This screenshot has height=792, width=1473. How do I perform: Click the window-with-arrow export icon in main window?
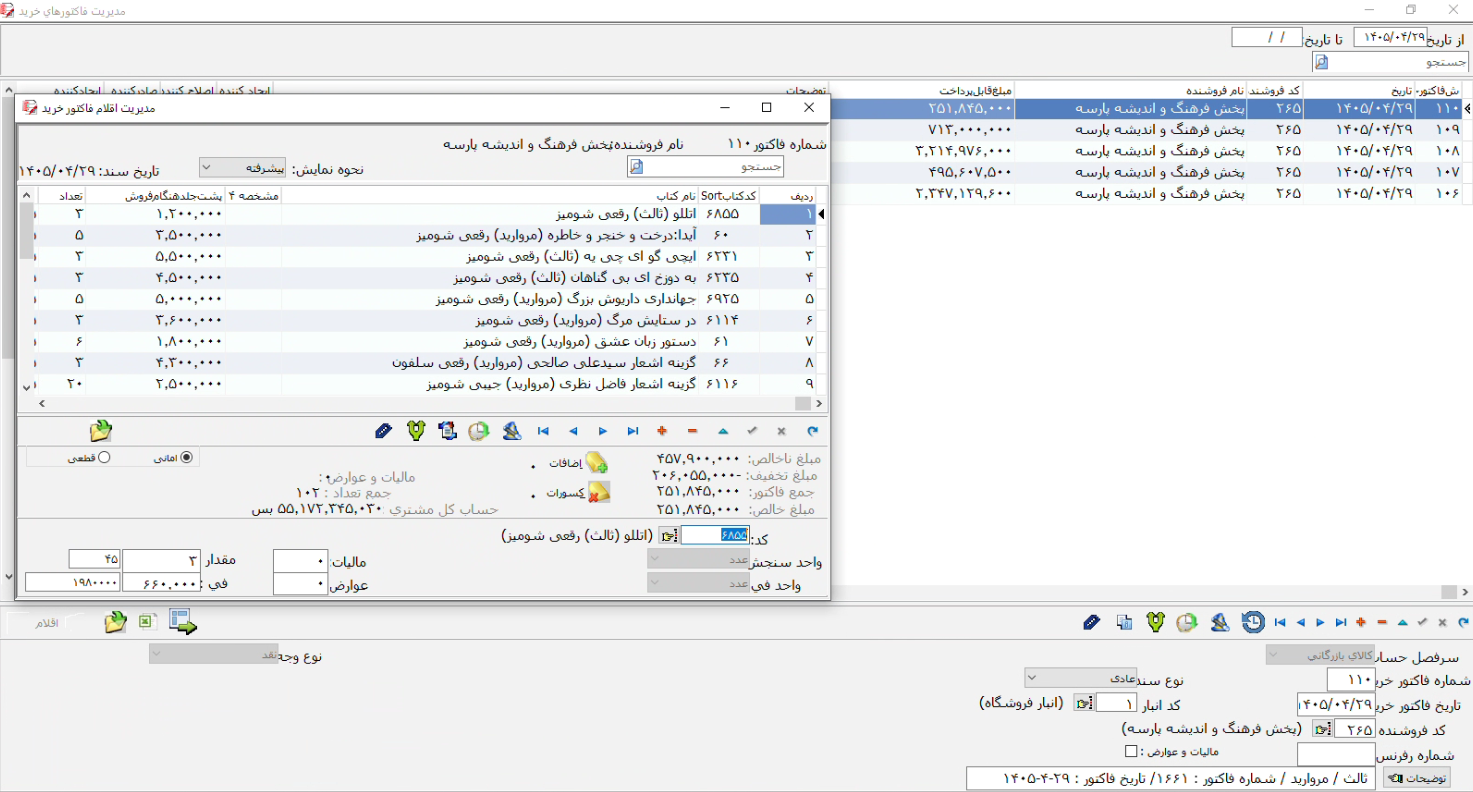point(183,622)
